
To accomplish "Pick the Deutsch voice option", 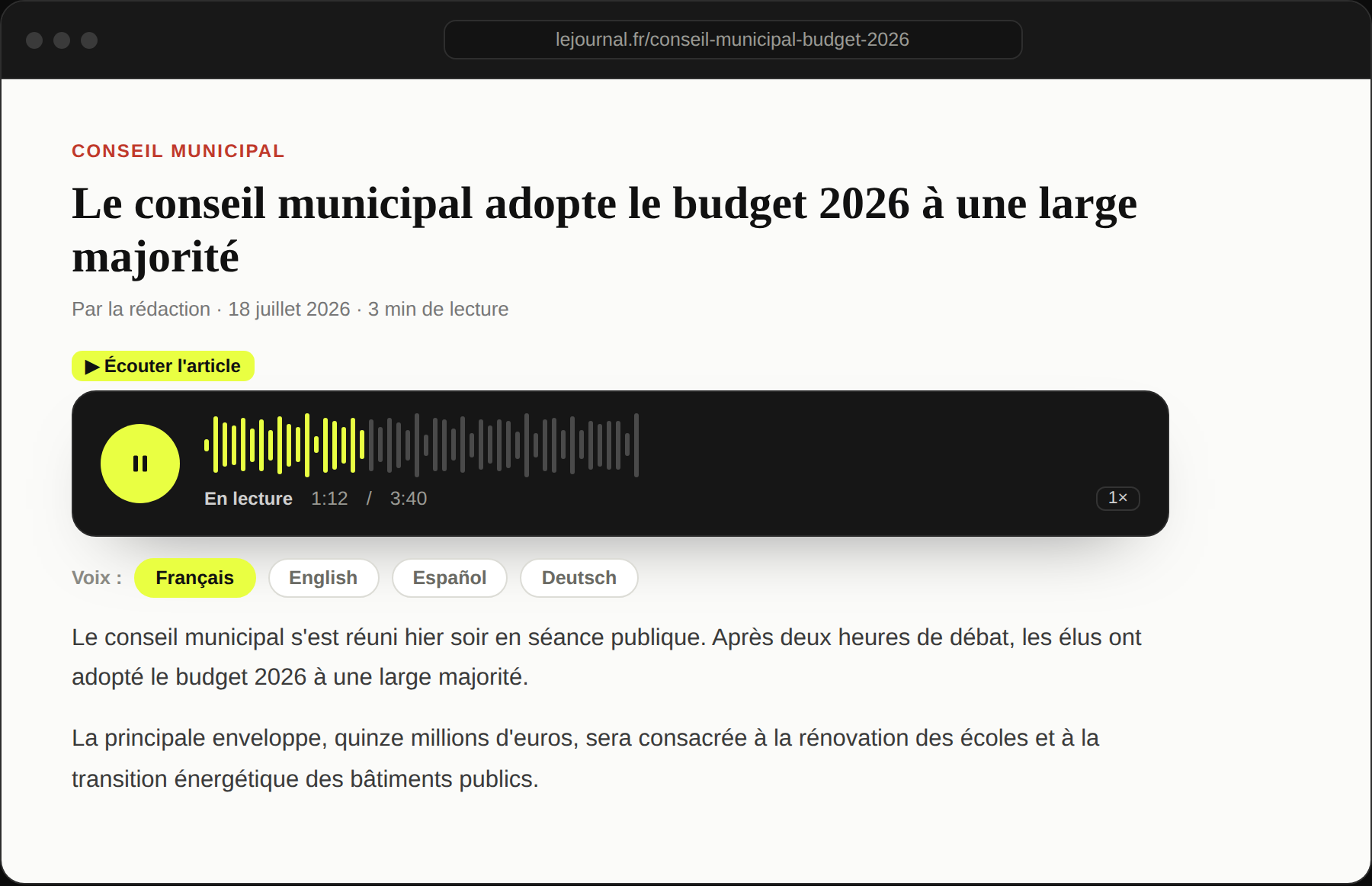I will coord(579,578).
